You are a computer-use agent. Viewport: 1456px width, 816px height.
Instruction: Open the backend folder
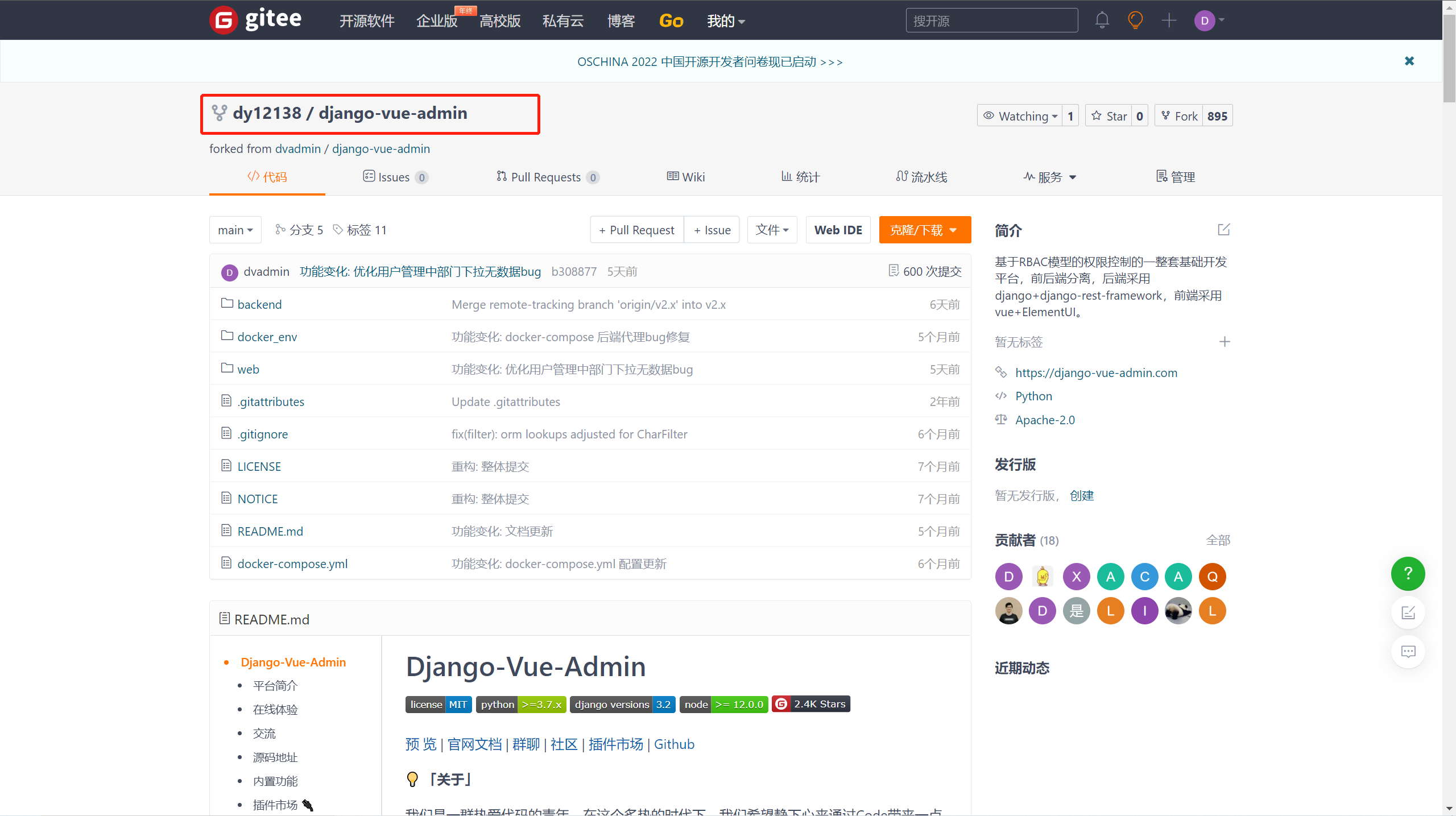tap(259, 304)
